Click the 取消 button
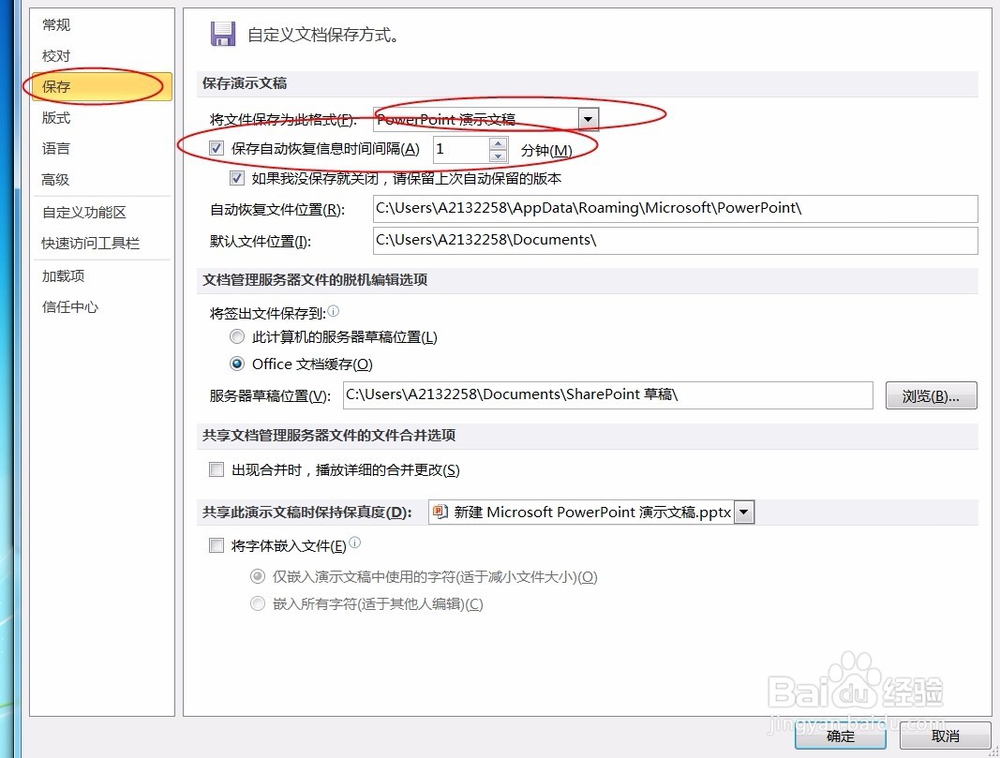 point(945,736)
